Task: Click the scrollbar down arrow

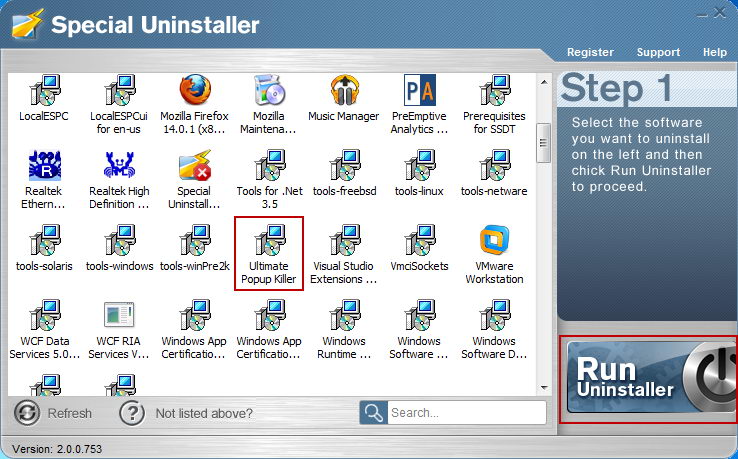Action: tap(544, 388)
